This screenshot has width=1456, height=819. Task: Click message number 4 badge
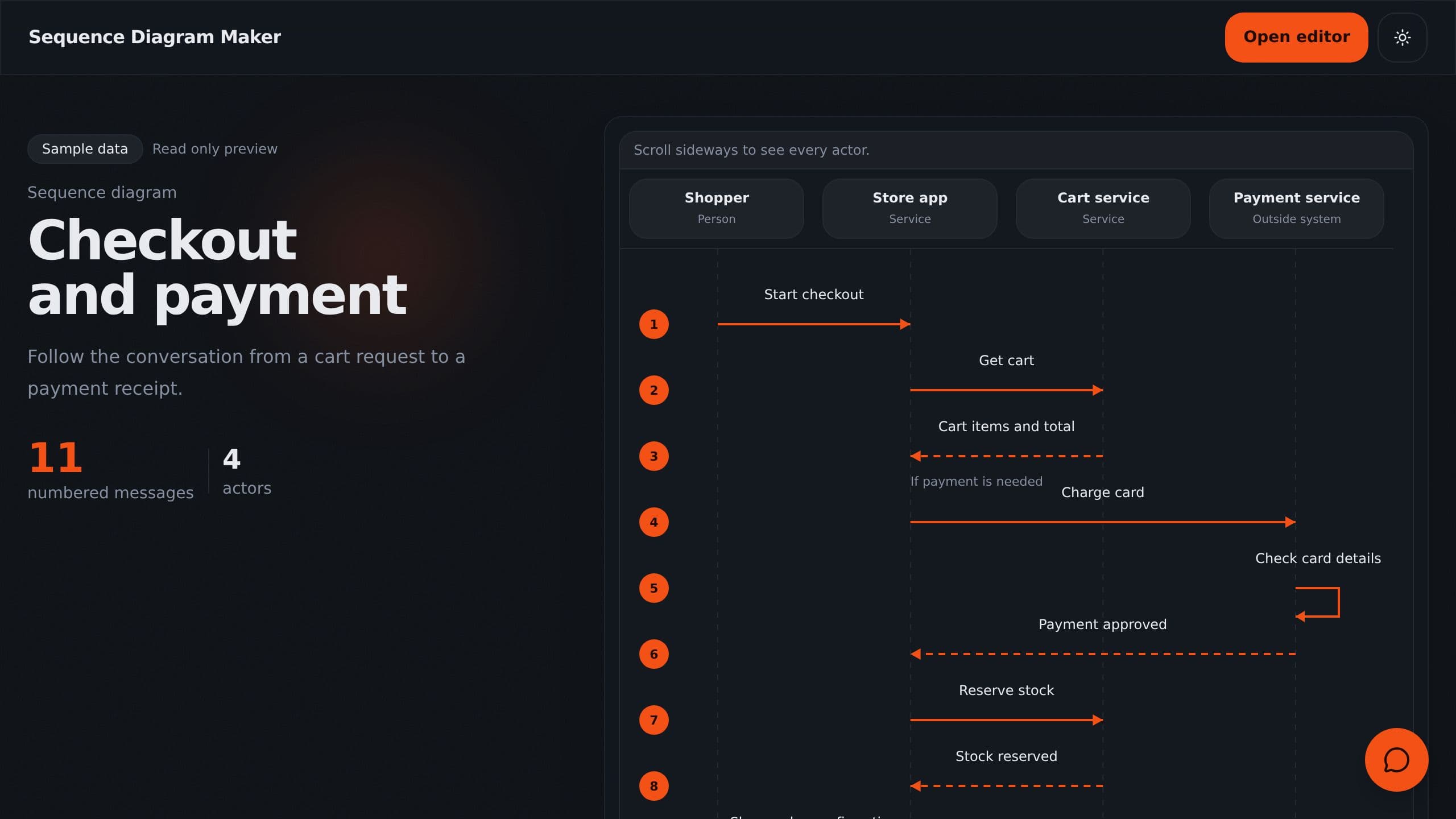[x=653, y=522]
